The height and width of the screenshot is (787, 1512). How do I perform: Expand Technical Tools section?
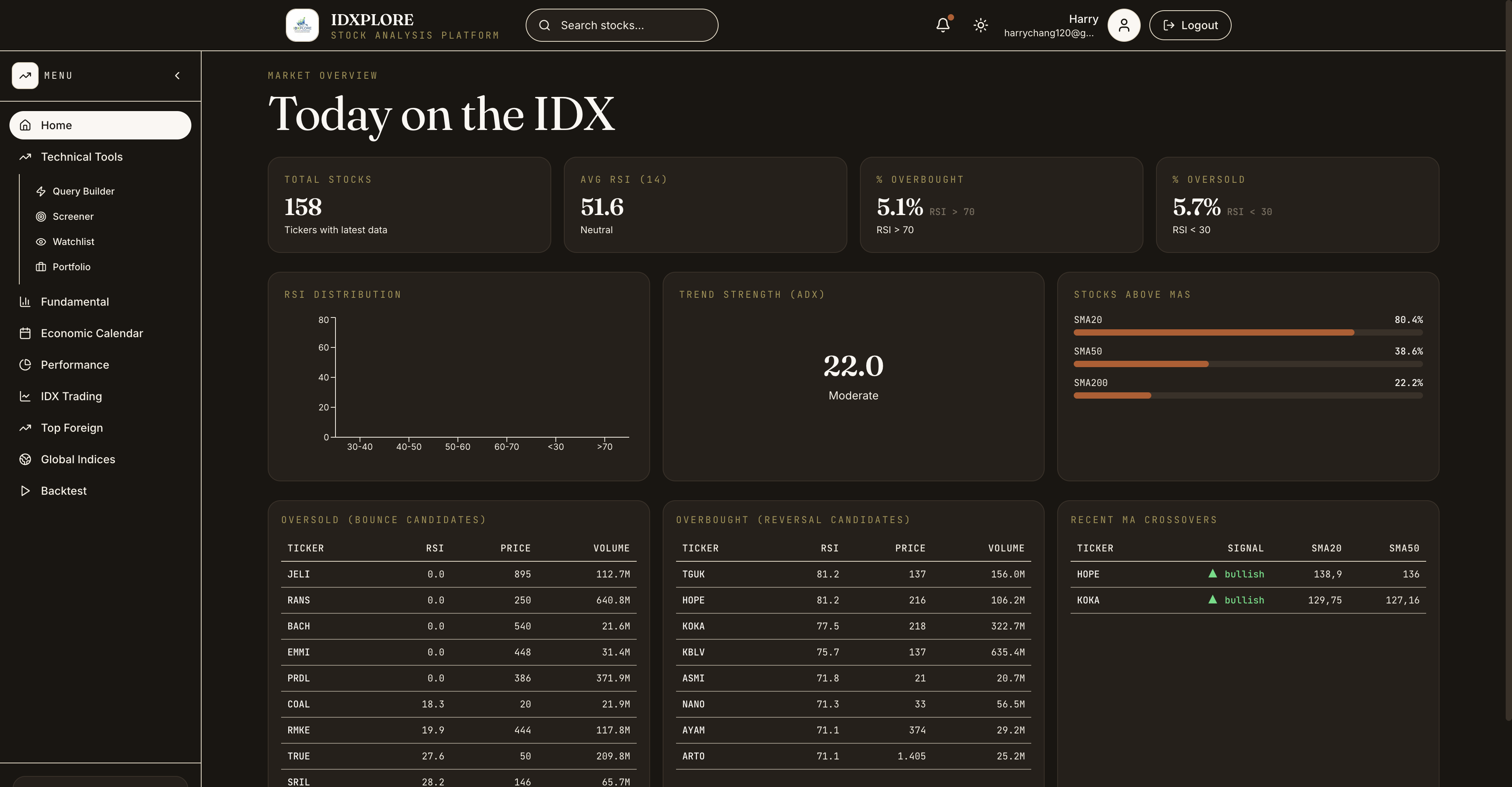(x=100, y=157)
